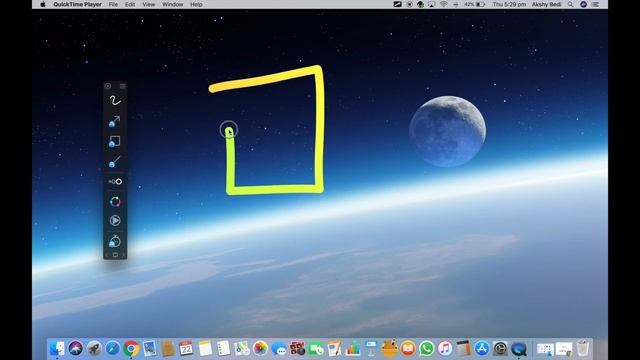Click the screen recording status icon
Image resolution: width=640 pixels, height=360 pixels.
click(409, 4)
